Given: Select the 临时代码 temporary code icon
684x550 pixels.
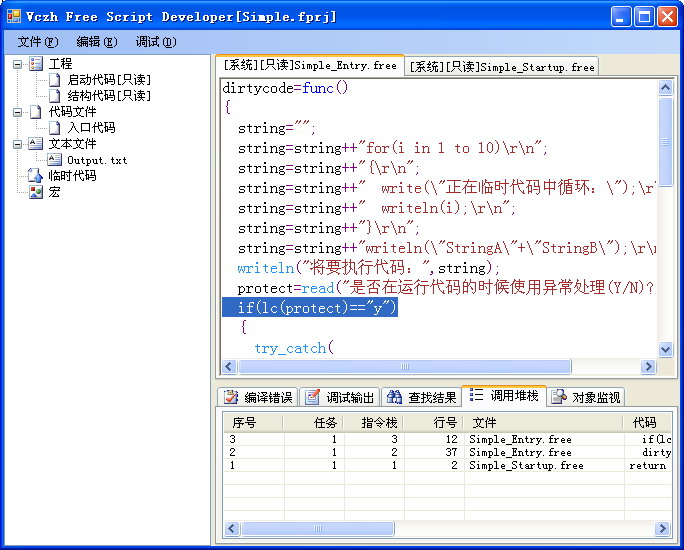Looking at the screenshot, I should [x=37, y=176].
